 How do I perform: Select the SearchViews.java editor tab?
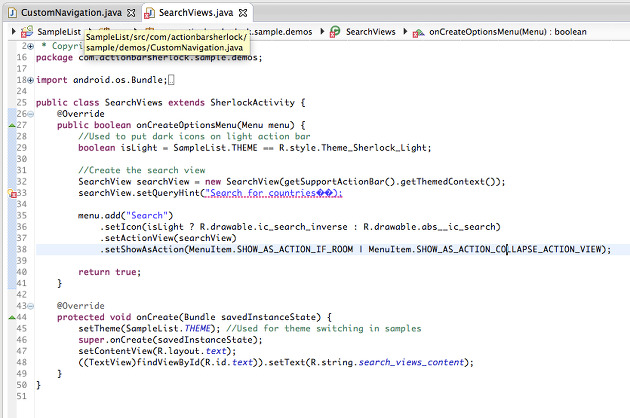click(196, 13)
